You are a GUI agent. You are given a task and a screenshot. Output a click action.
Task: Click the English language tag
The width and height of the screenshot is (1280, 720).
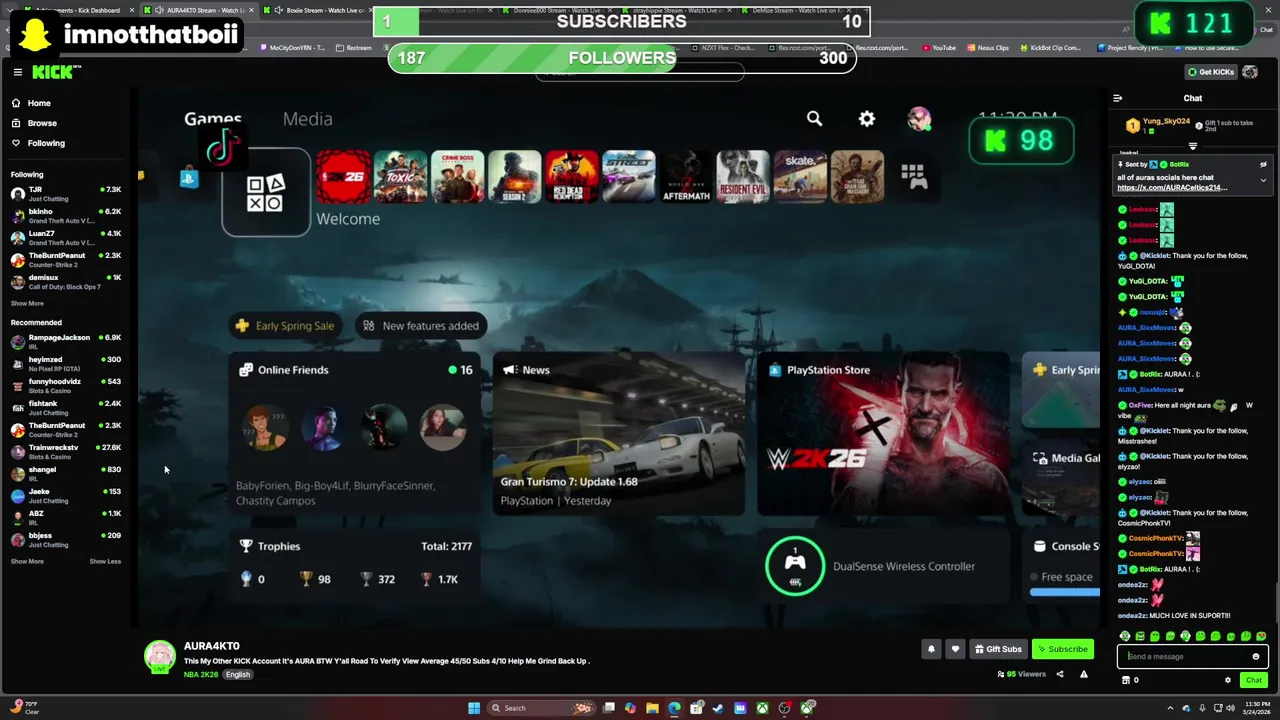click(x=238, y=674)
